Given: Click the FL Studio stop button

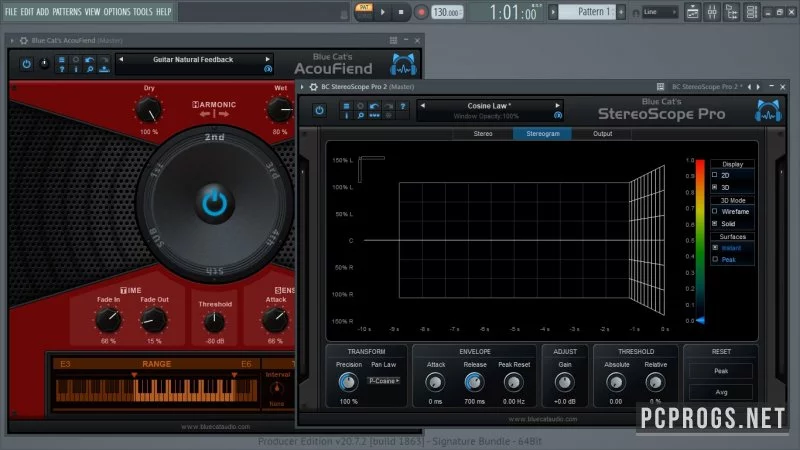Looking at the screenshot, I should click(x=401, y=12).
